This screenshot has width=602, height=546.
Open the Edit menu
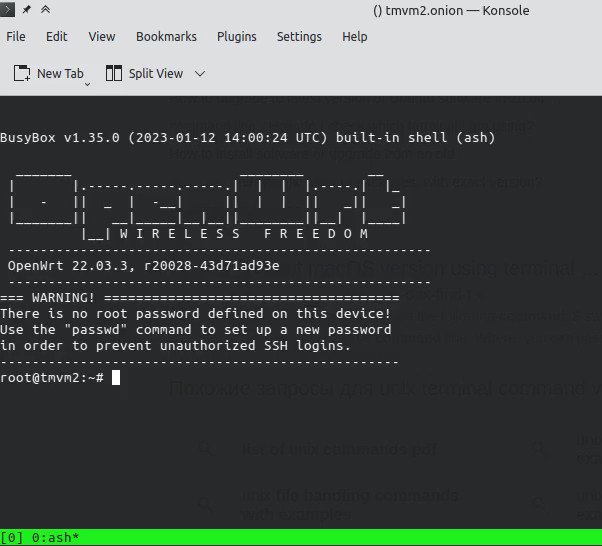click(x=56, y=36)
